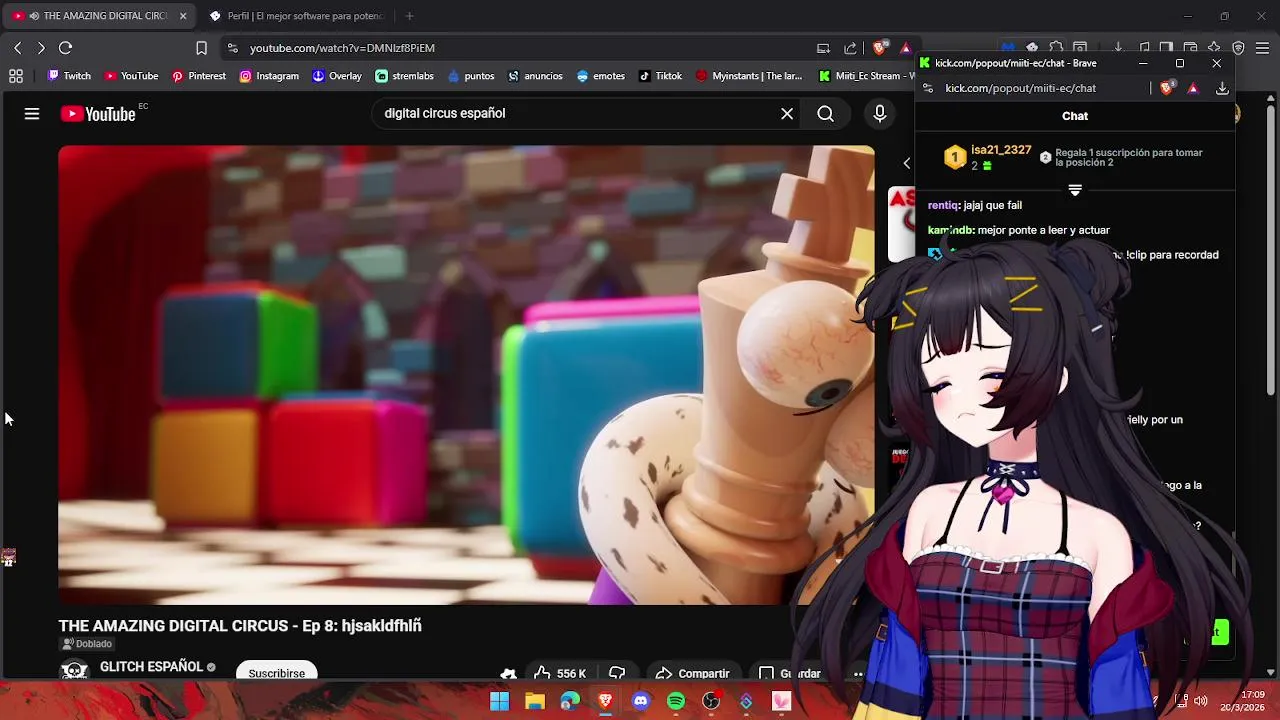Switch to THE AMAZING DIGITAL CIRCUS tab
This screenshot has height=720, width=1280.
click(x=100, y=16)
